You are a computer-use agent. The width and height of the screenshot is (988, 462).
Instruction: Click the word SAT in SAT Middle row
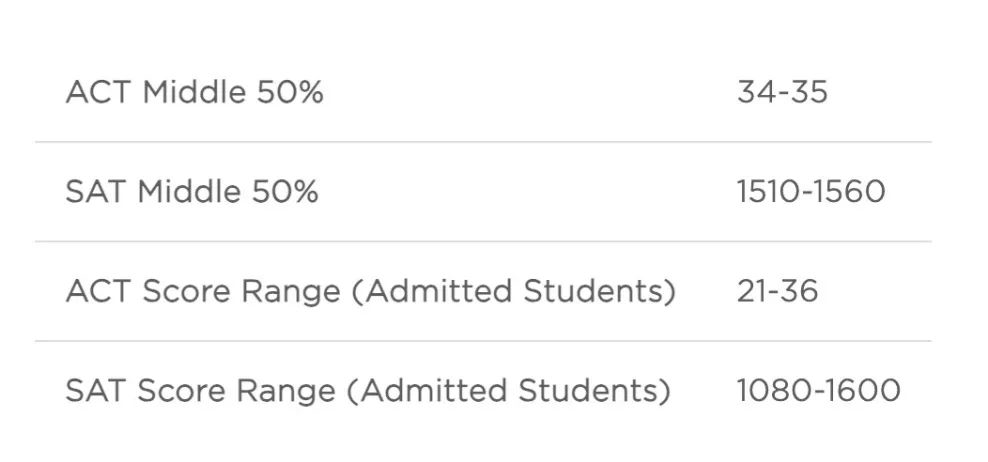[x=96, y=192]
